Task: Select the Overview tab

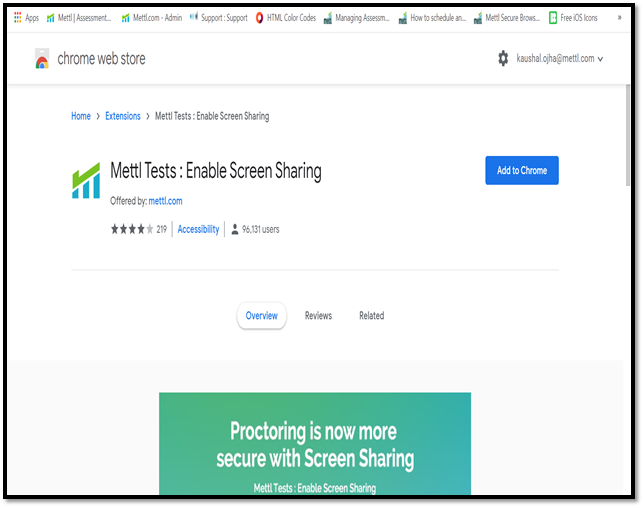Action: [x=262, y=316]
